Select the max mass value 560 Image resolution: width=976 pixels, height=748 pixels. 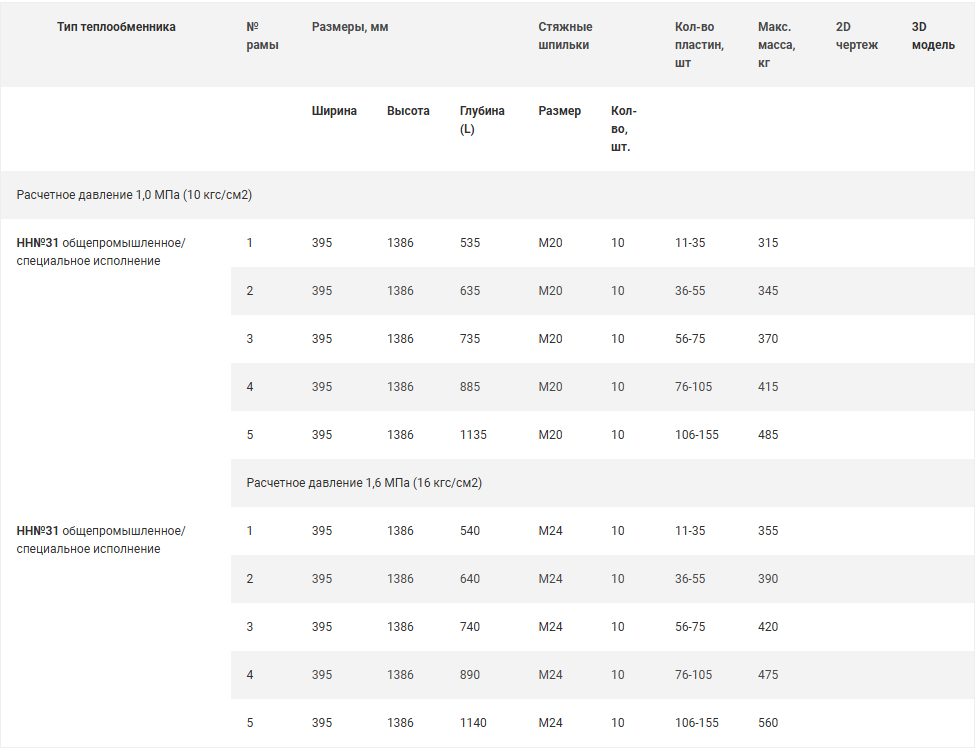click(768, 723)
